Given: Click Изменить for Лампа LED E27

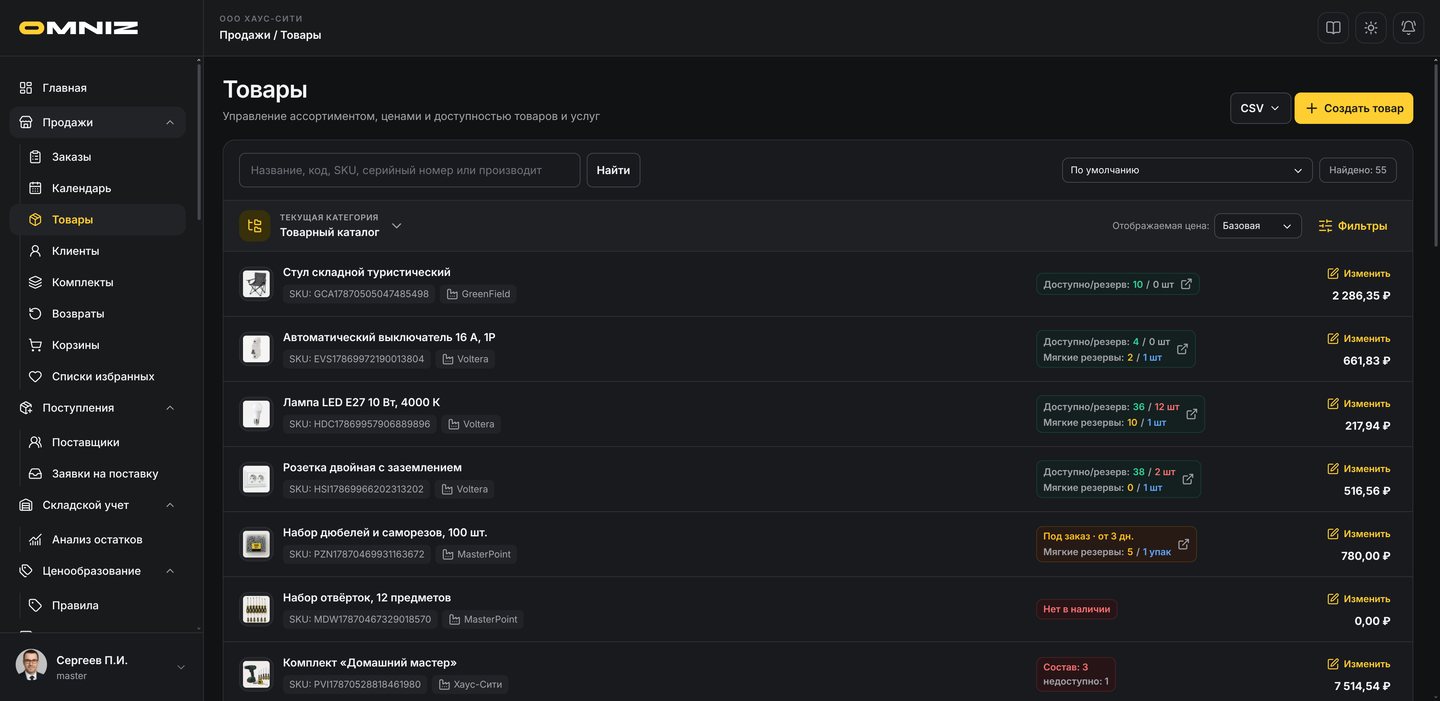Looking at the screenshot, I should [x=1358, y=404].
